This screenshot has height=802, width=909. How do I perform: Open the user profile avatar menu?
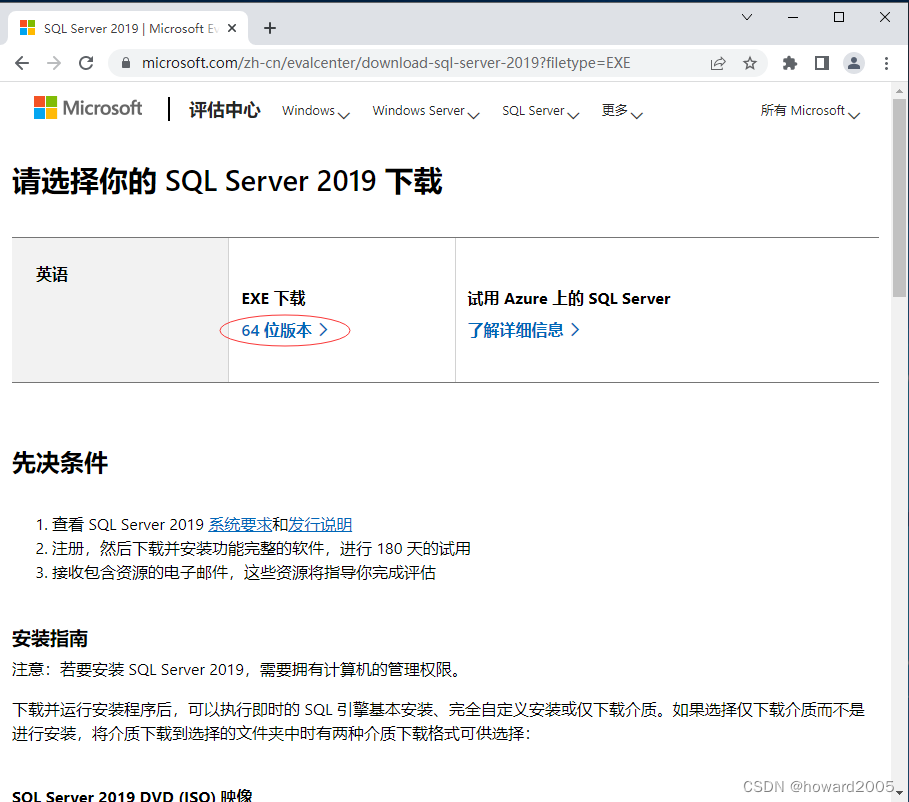(854, 63)
